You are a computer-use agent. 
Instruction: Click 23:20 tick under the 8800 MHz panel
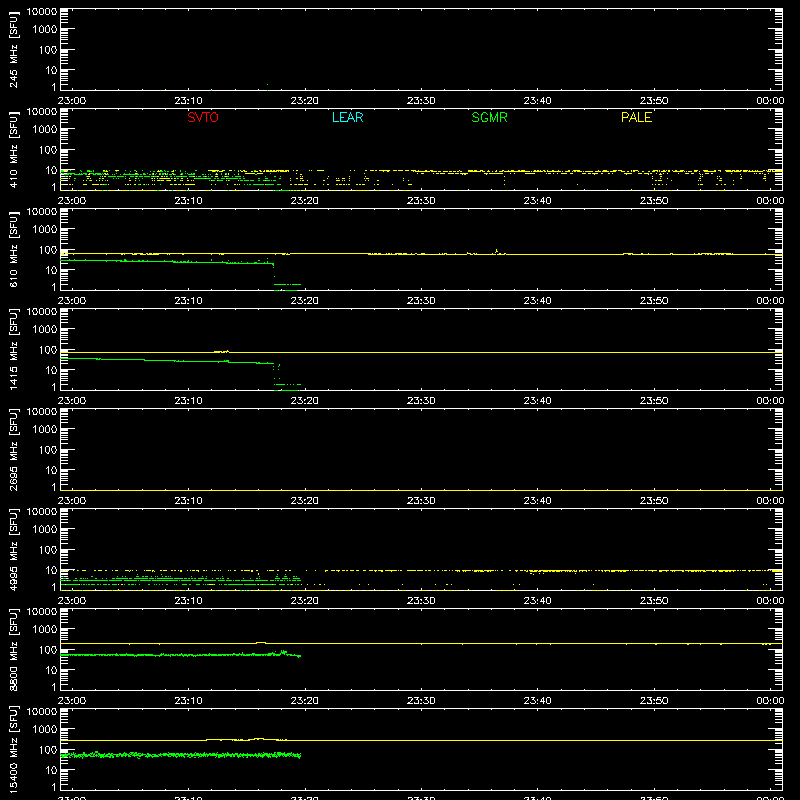[305, 701]
